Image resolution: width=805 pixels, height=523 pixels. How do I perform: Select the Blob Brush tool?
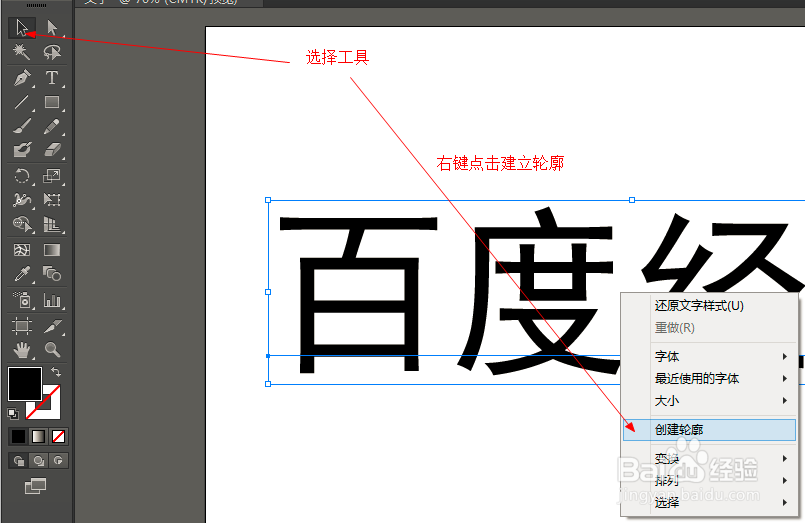pos(22,150)
